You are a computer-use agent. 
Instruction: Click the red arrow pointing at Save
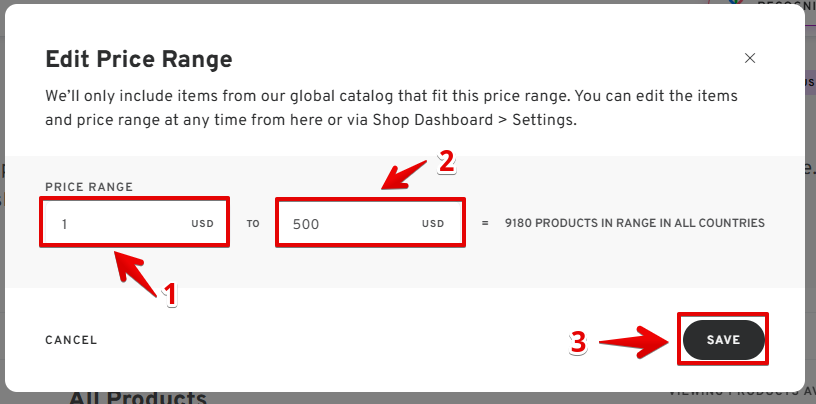pyautogui.click(x=635, y=341)
